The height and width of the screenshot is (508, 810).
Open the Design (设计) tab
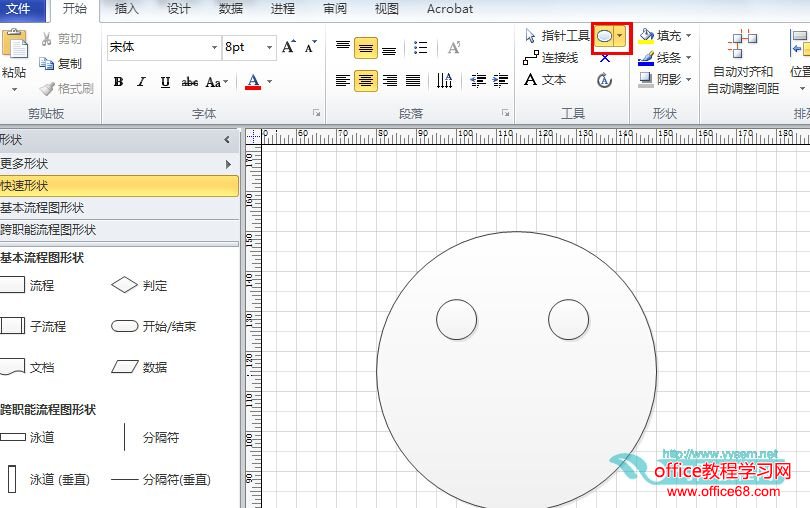pyautogui.click(x=179, y=9)
